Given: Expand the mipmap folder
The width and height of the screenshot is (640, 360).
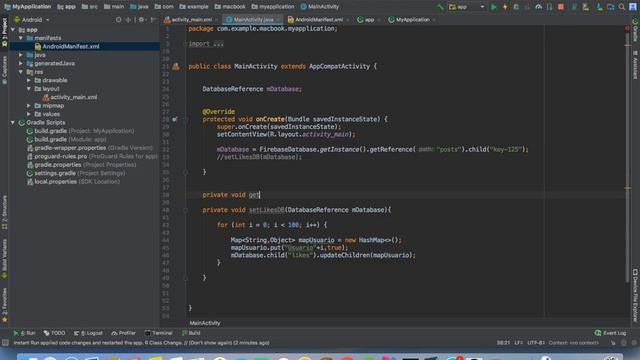Looking at the screenshot, I should (29, 106).
